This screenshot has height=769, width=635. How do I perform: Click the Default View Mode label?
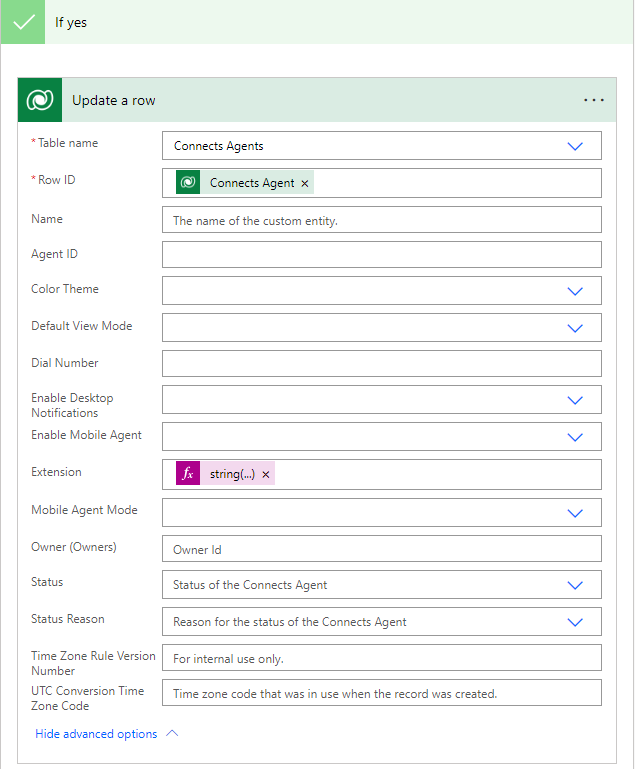coord(81,326)
